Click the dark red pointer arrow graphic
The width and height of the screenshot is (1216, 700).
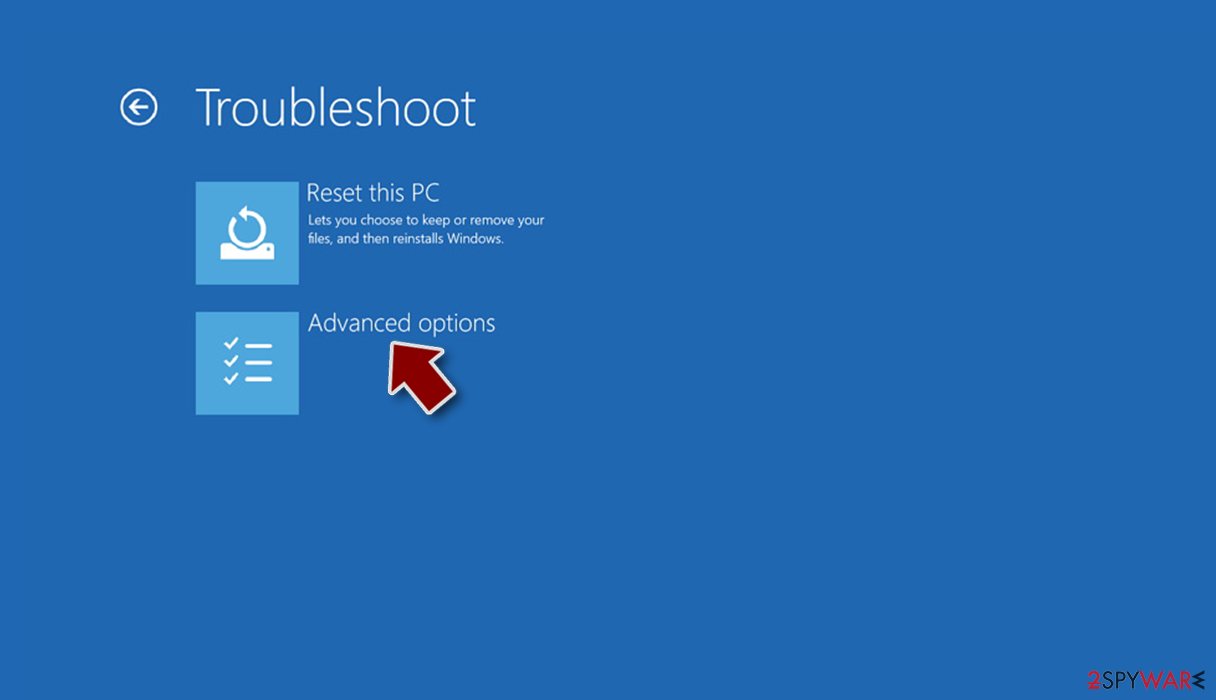coord(422,377)
